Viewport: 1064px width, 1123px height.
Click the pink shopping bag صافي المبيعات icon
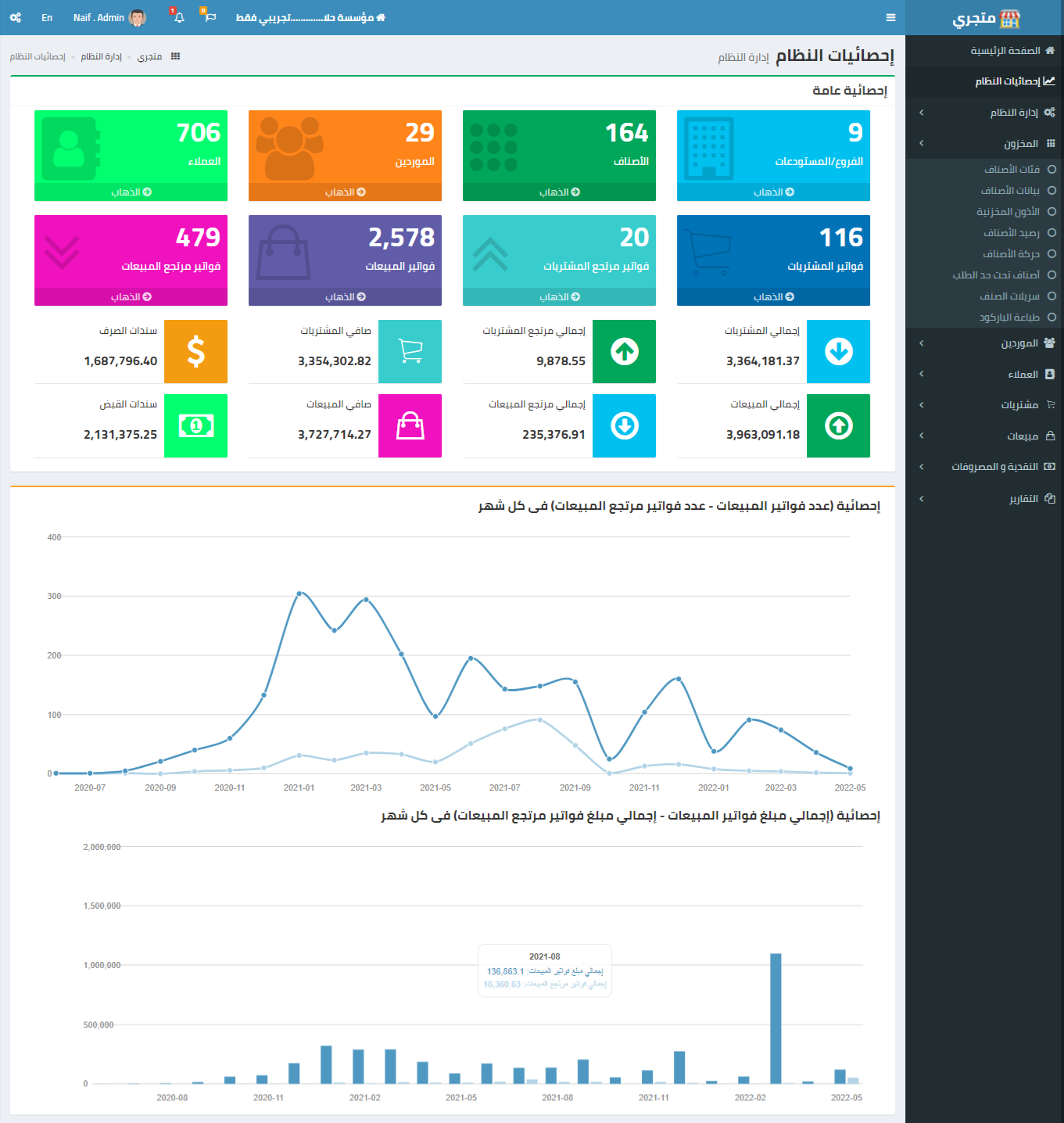(410, 425)
